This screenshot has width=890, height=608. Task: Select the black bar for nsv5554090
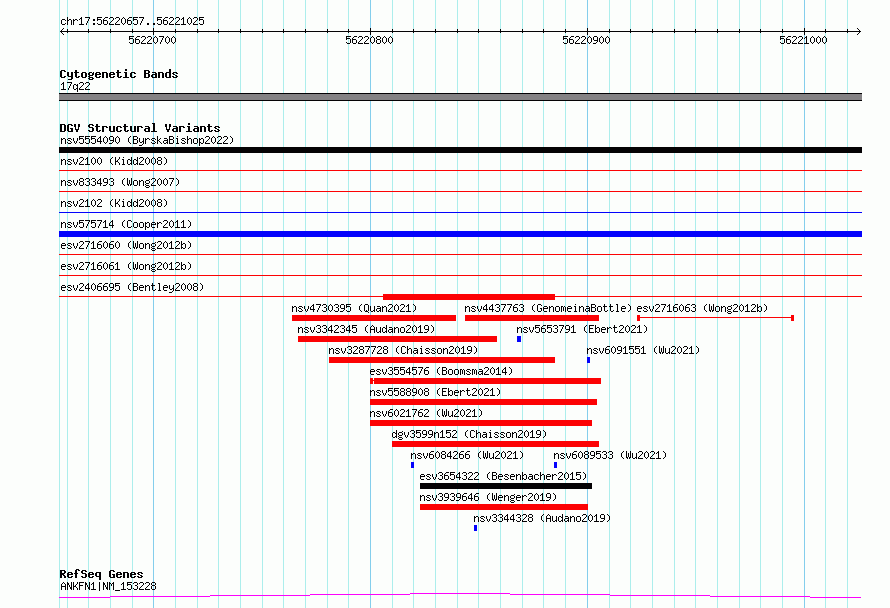[x=460, y=150]
